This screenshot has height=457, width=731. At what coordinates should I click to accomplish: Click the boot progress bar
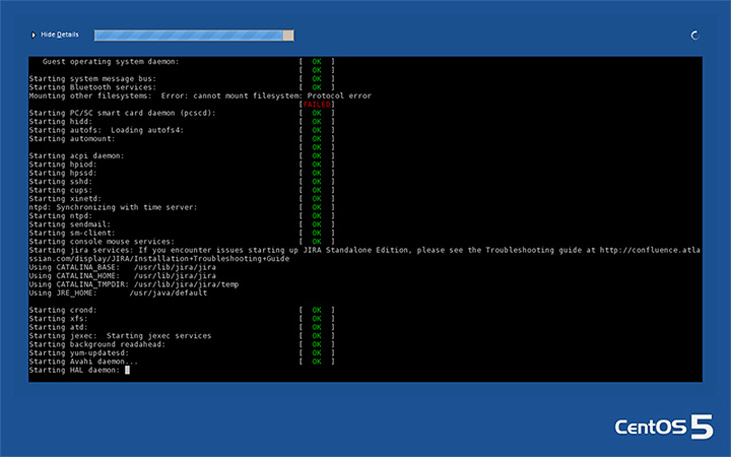(194, 35)
